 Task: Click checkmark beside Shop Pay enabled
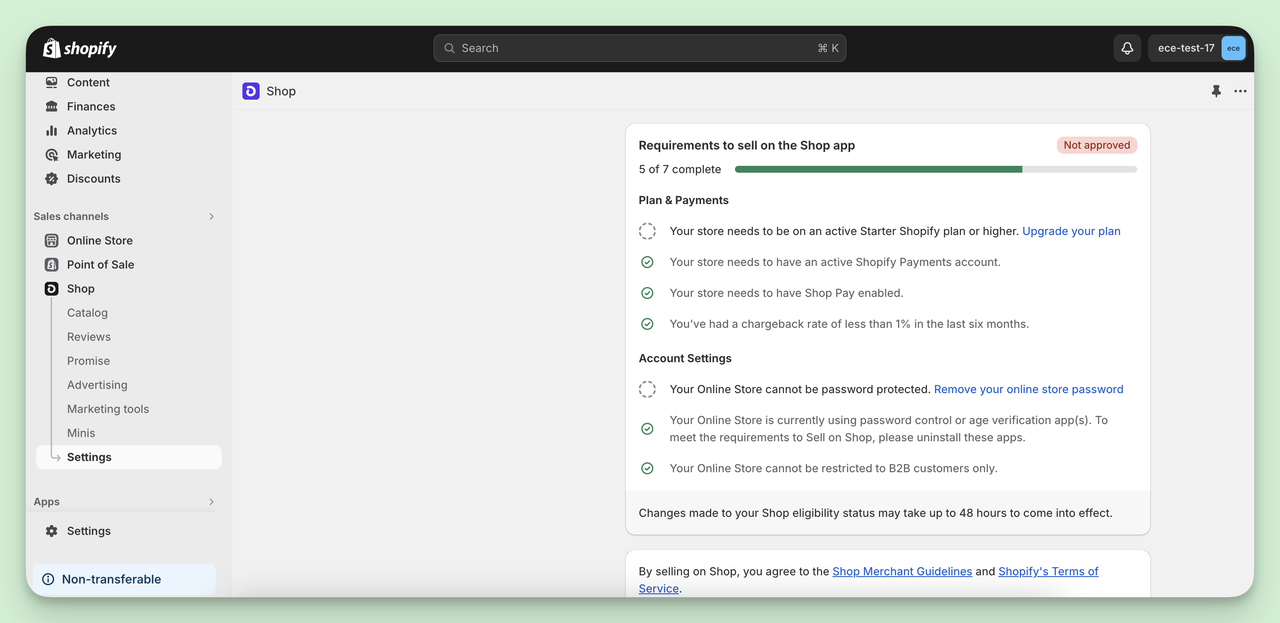click(647, 293)
